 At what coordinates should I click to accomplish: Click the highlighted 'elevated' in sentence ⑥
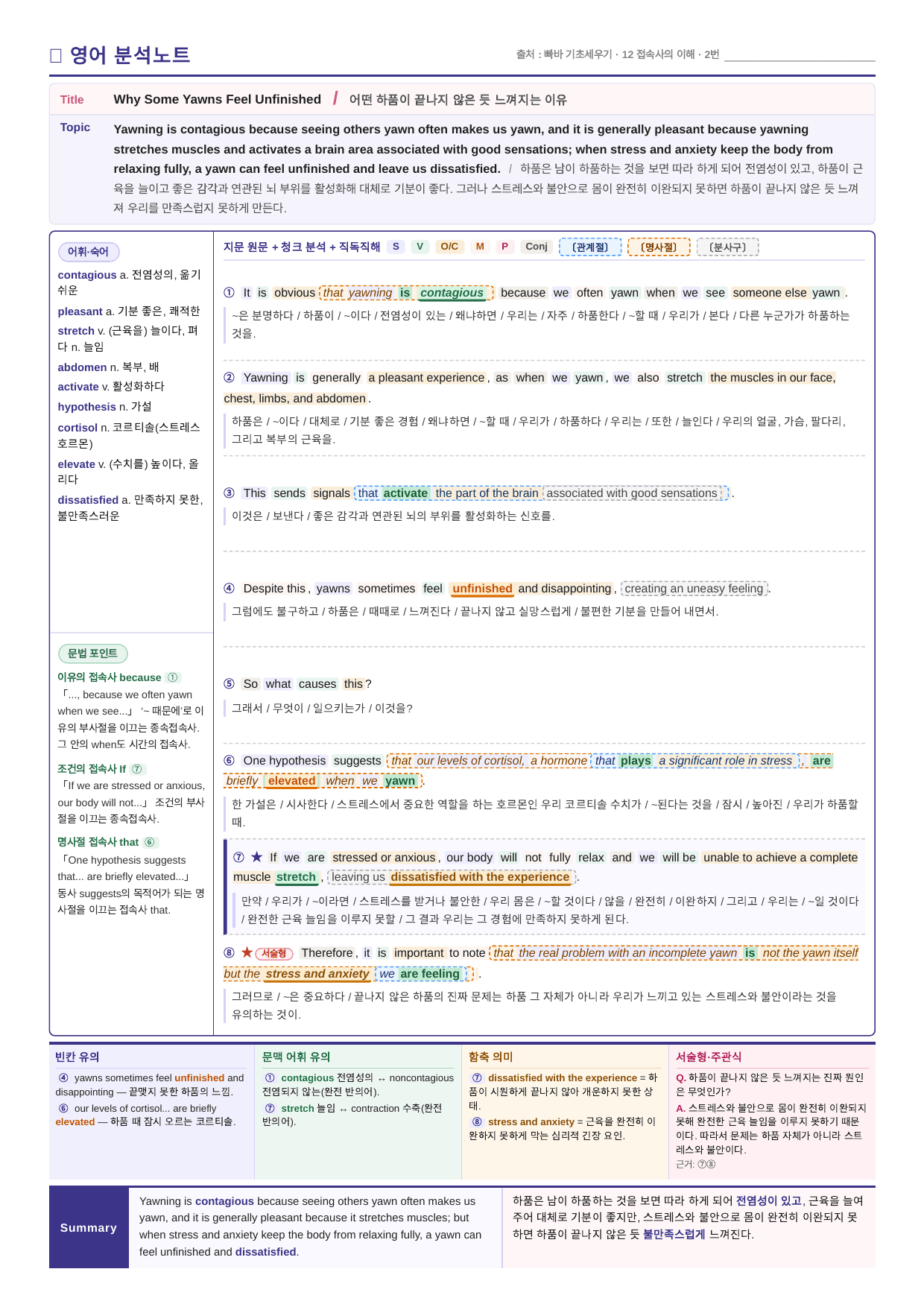point(291,781)
